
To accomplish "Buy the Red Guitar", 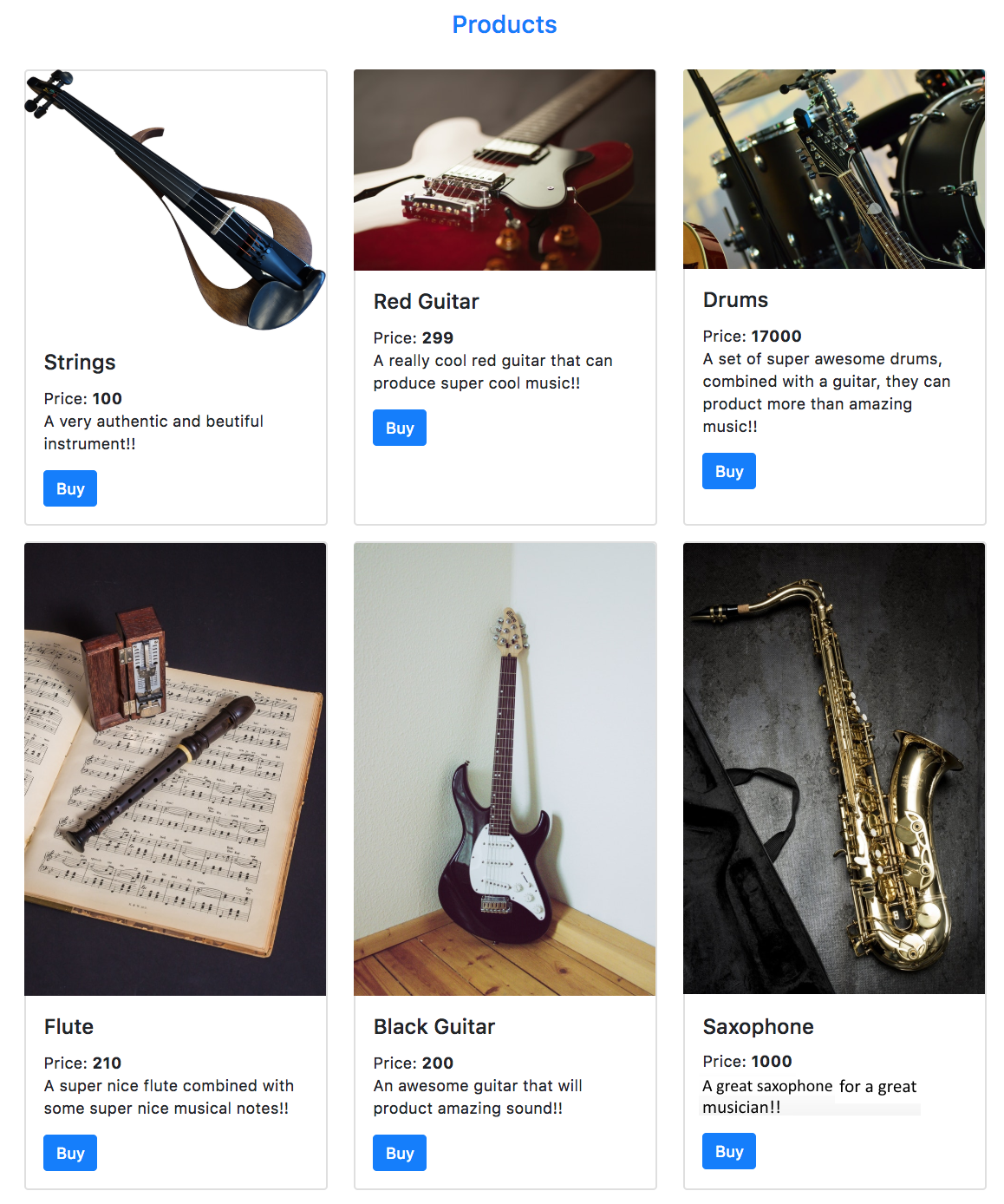I will (x=400, y=428).
